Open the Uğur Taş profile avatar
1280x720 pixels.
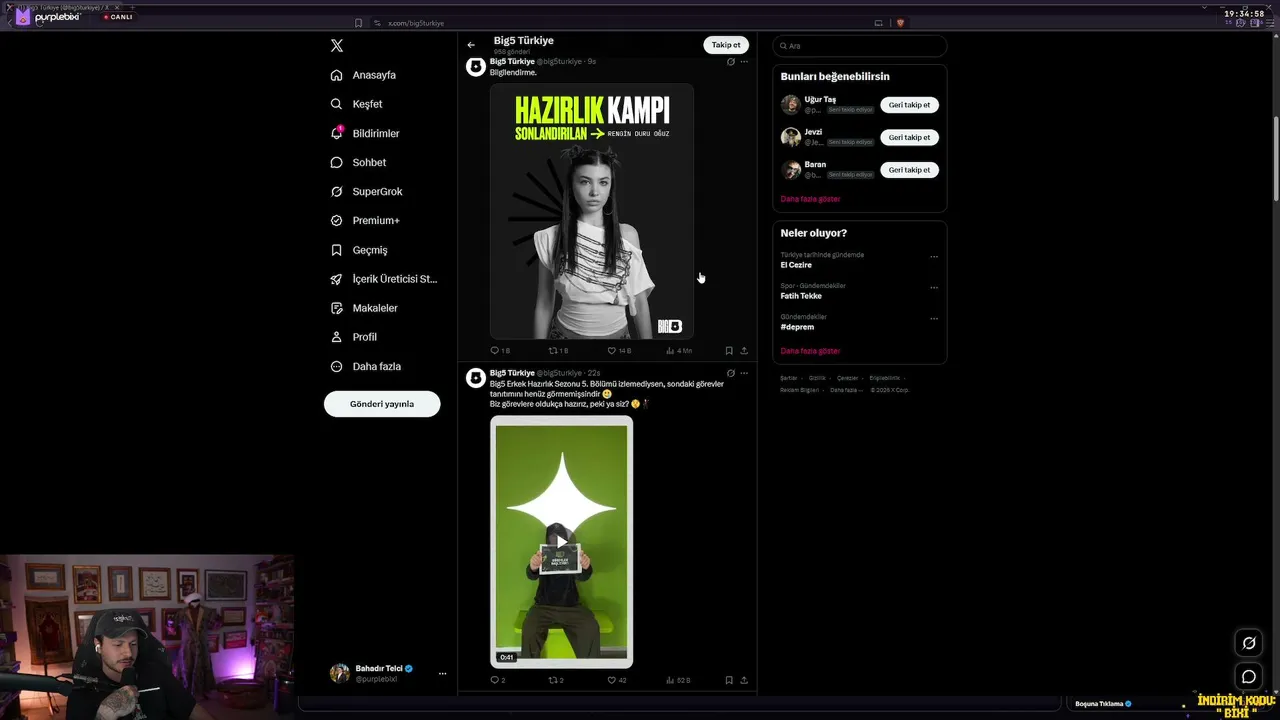click(x=791, y=105)
